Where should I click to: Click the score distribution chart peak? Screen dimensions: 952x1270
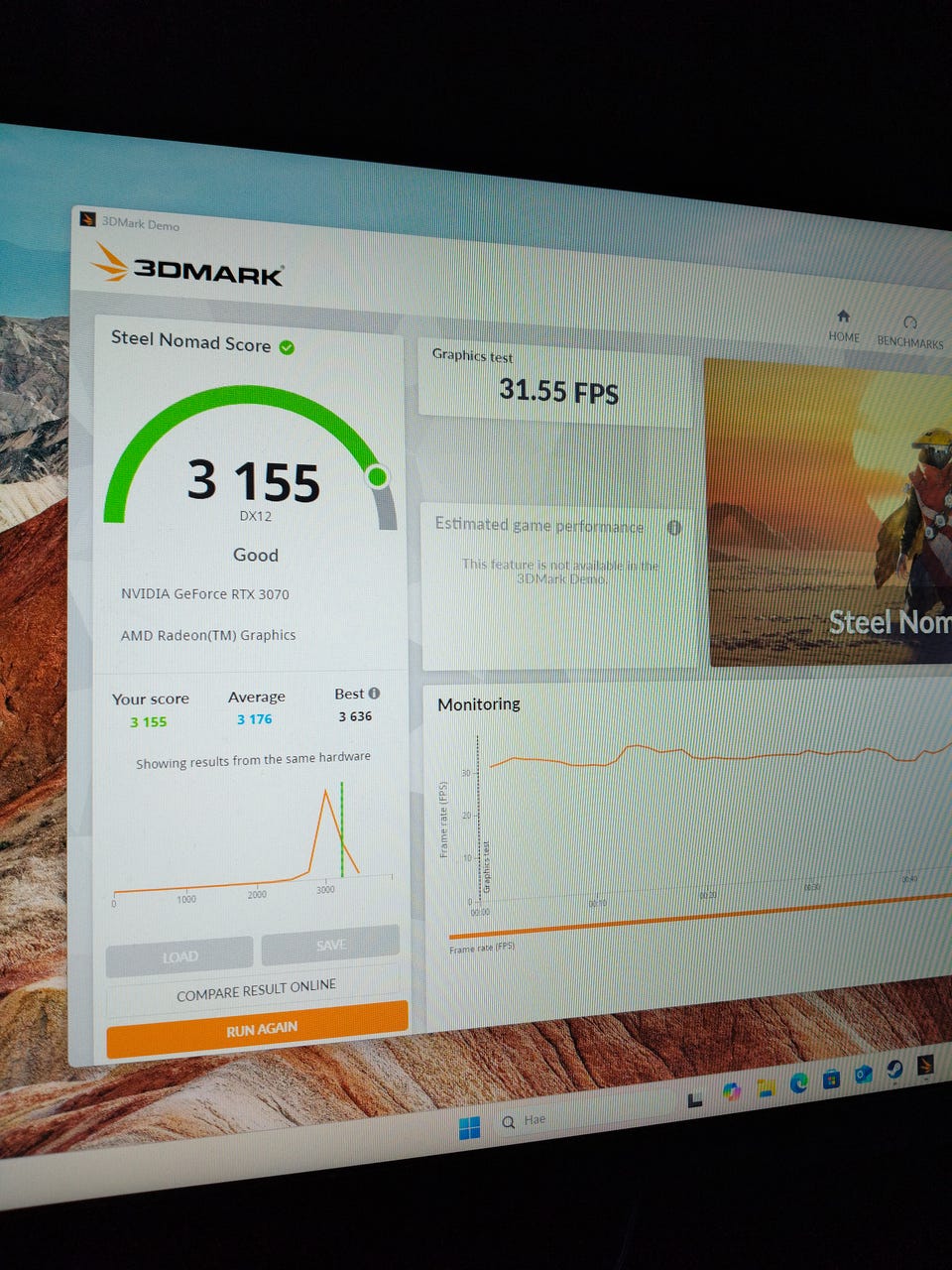coord(325,791)
